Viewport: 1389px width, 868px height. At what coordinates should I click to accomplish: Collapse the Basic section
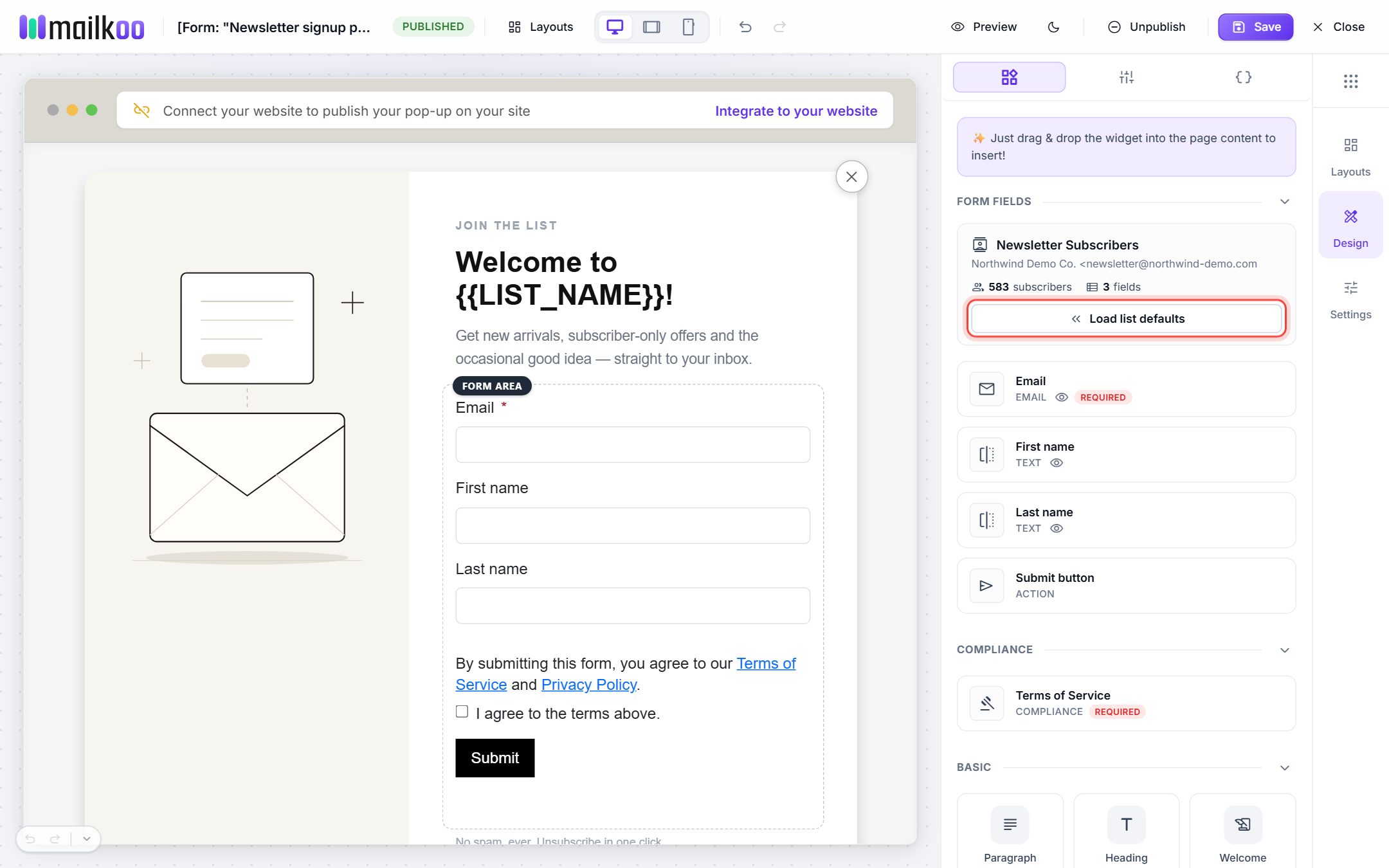(x=1285, y=768)
